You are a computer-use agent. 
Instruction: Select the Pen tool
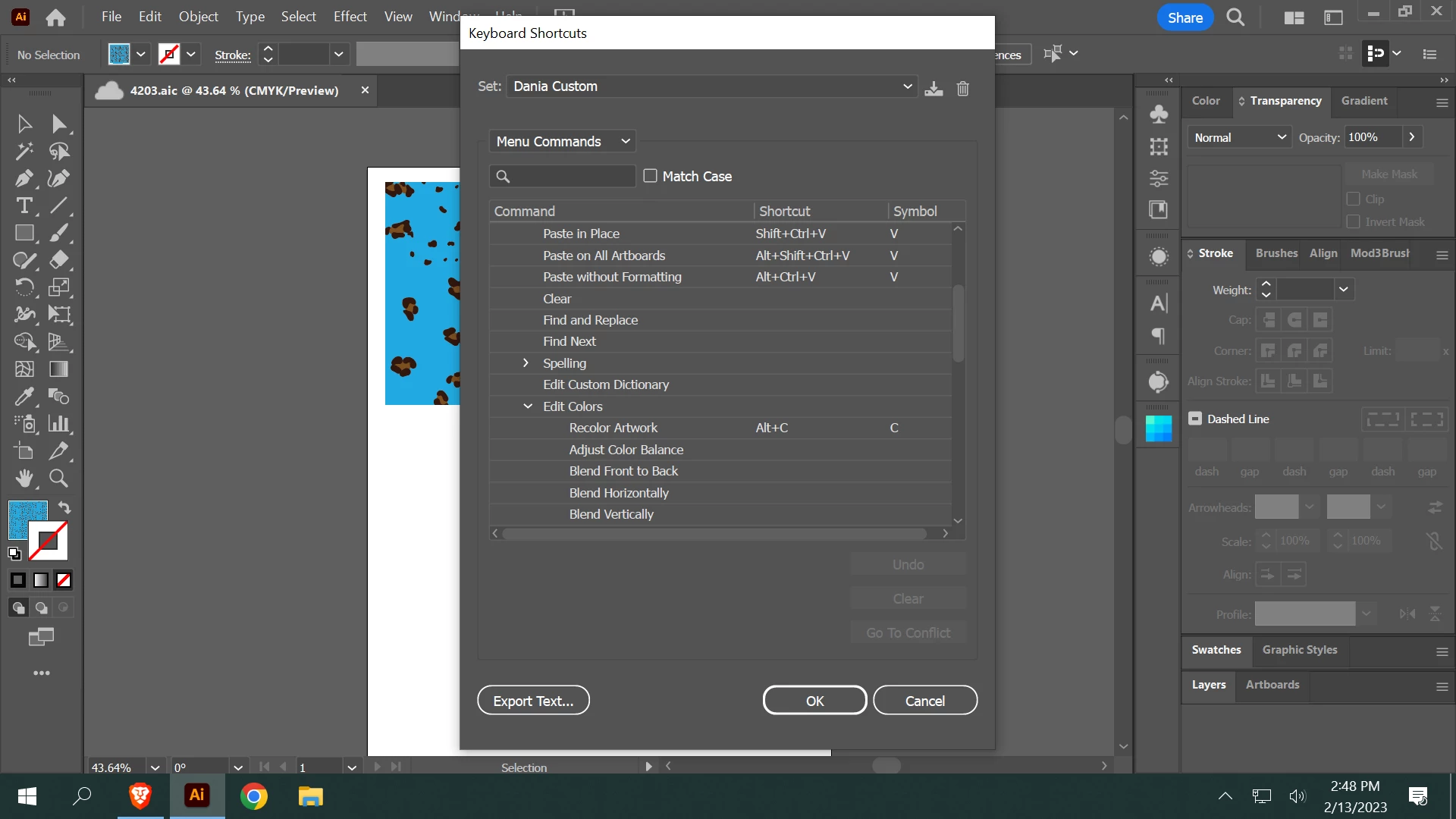pyautogui.click(x=24, y=178)
